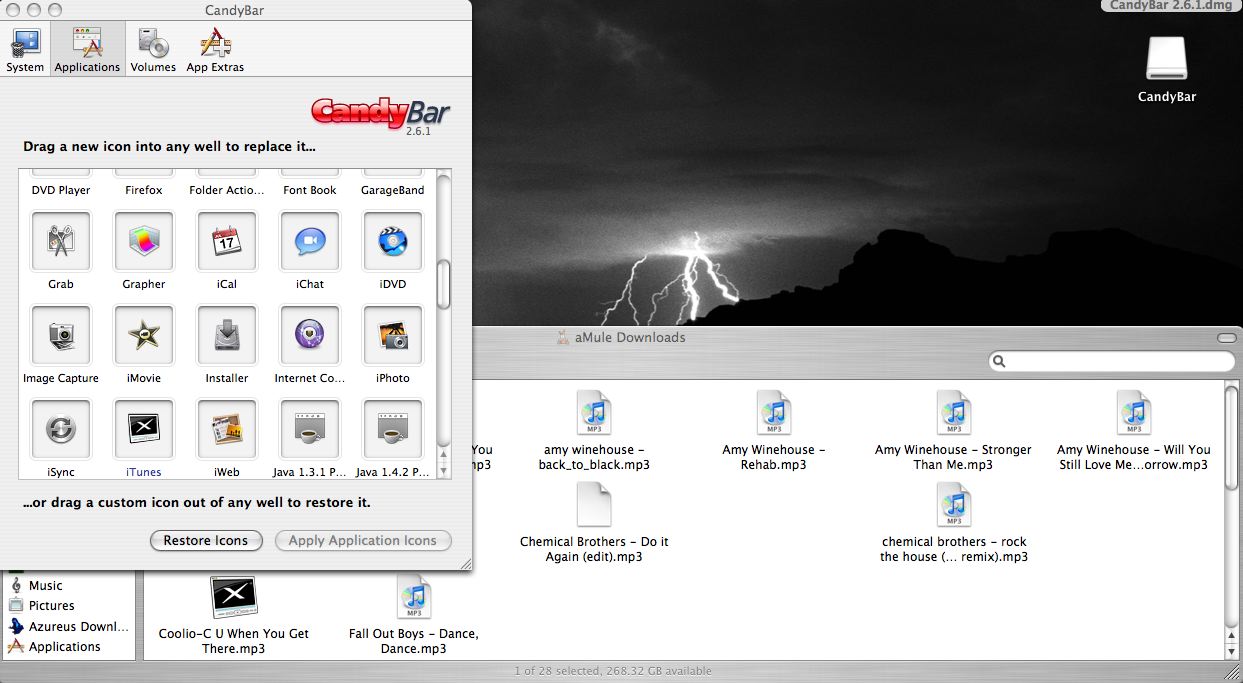Open the App Extras section

tap(215, 50)
